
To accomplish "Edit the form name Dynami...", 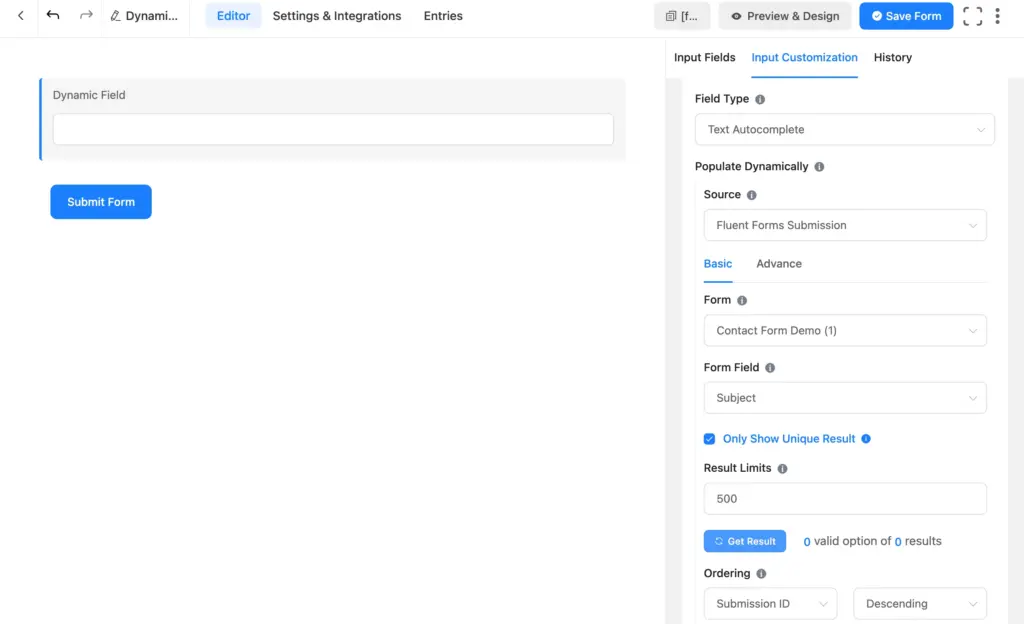I will coord(144,16).
